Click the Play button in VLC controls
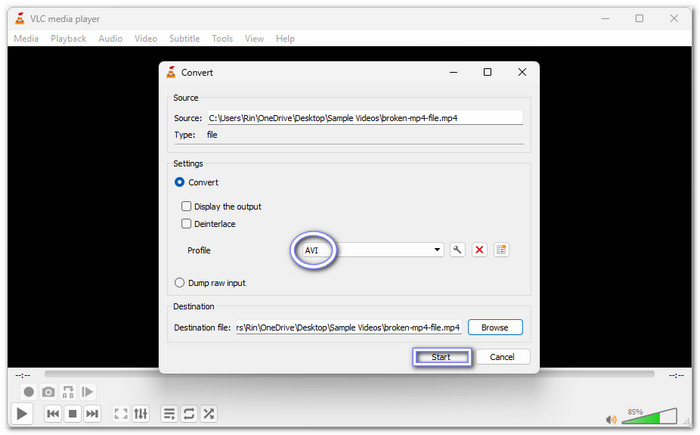The height and width of the screenshot is (435, 700). [21, 414]
